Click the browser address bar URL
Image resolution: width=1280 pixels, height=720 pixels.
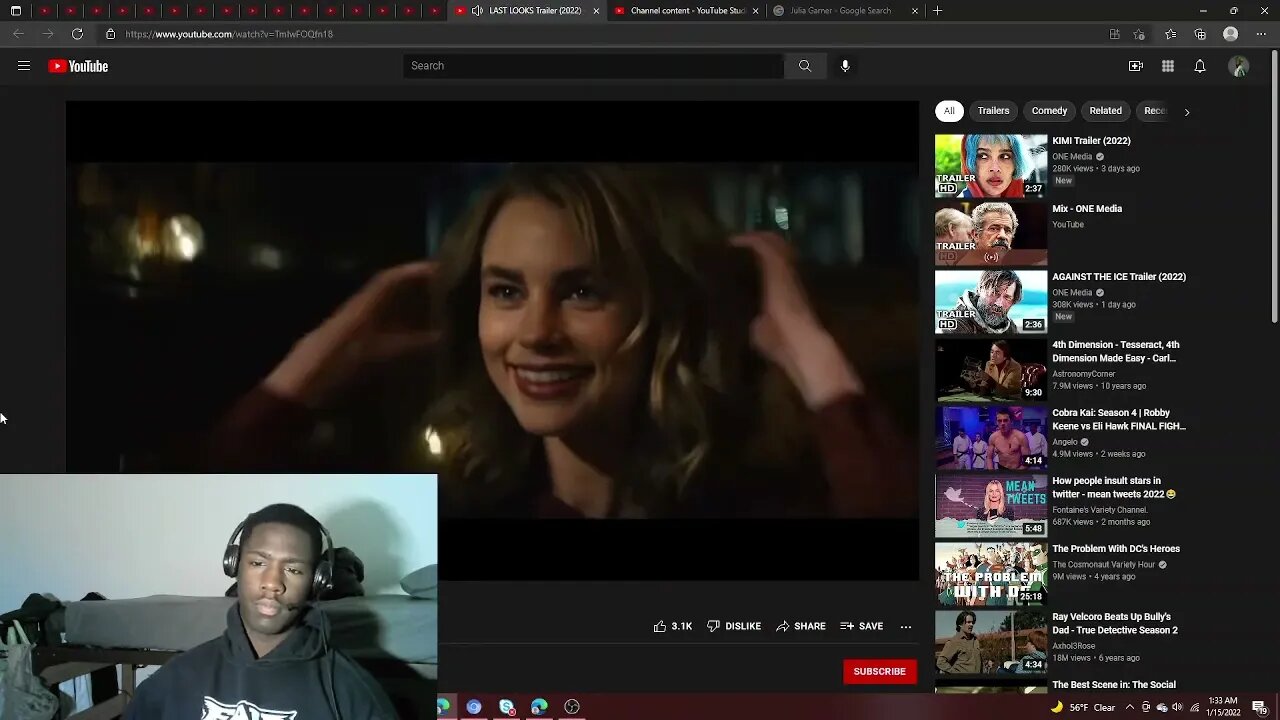(229, 34)
